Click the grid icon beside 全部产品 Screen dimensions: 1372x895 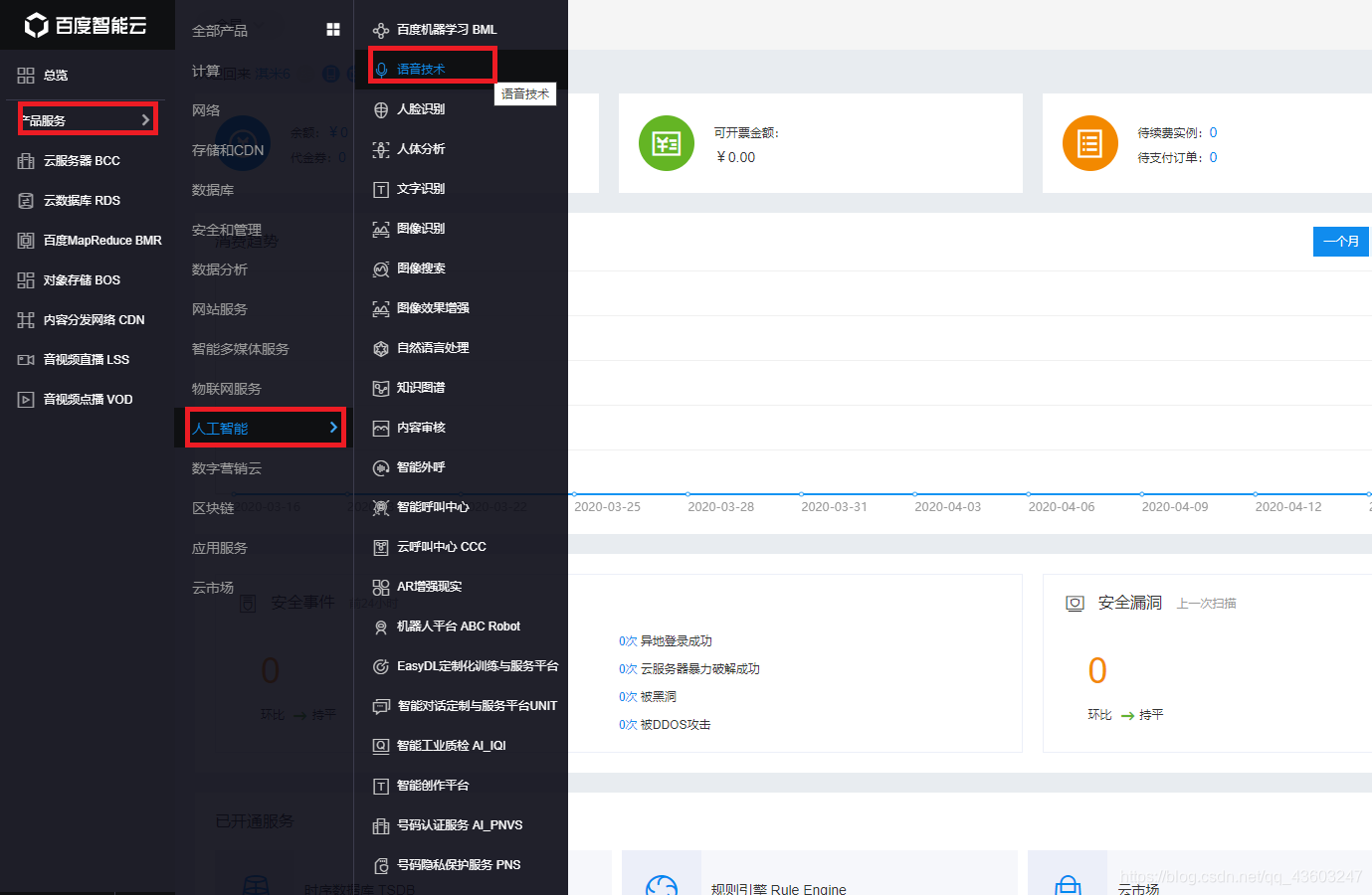point(333,30)
